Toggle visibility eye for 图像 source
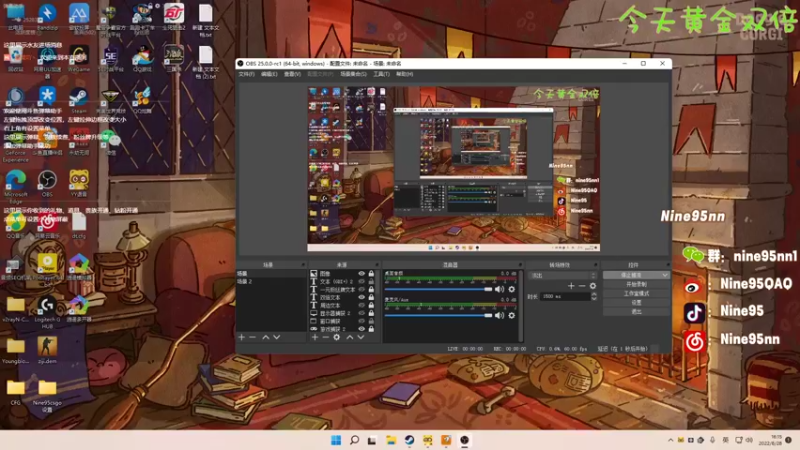 point(361,274)
